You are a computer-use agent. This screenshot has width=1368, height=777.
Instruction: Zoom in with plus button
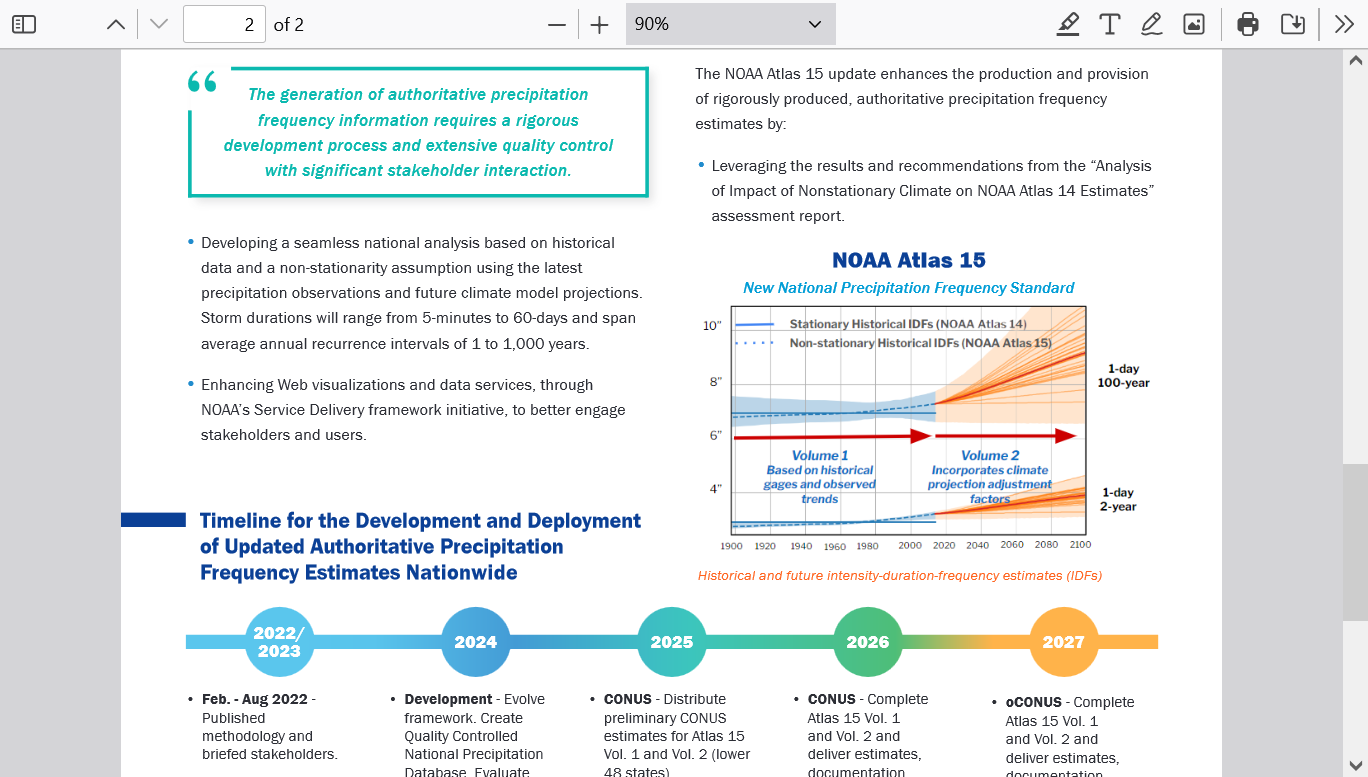599,25
